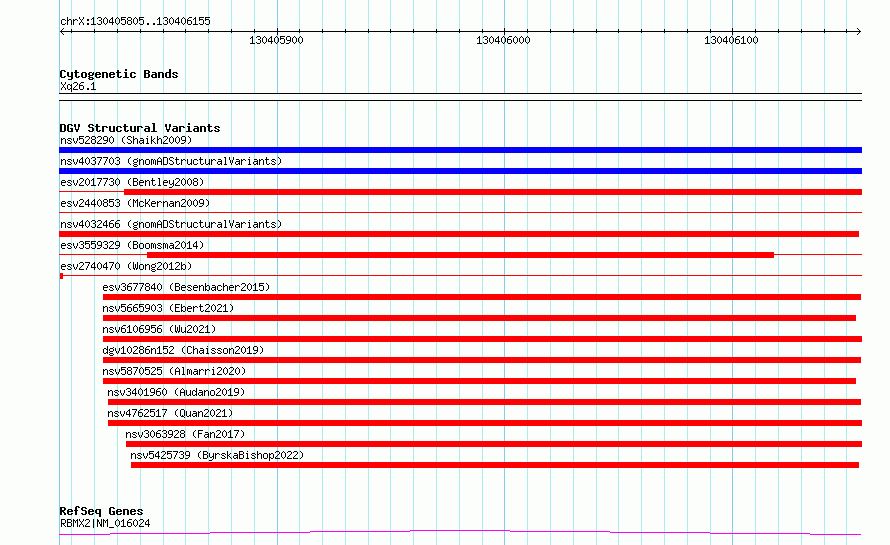
Task: Open the esv3677840 (Besenbacher2015) label
Action: pyautogui.click(x=186, y=287)
